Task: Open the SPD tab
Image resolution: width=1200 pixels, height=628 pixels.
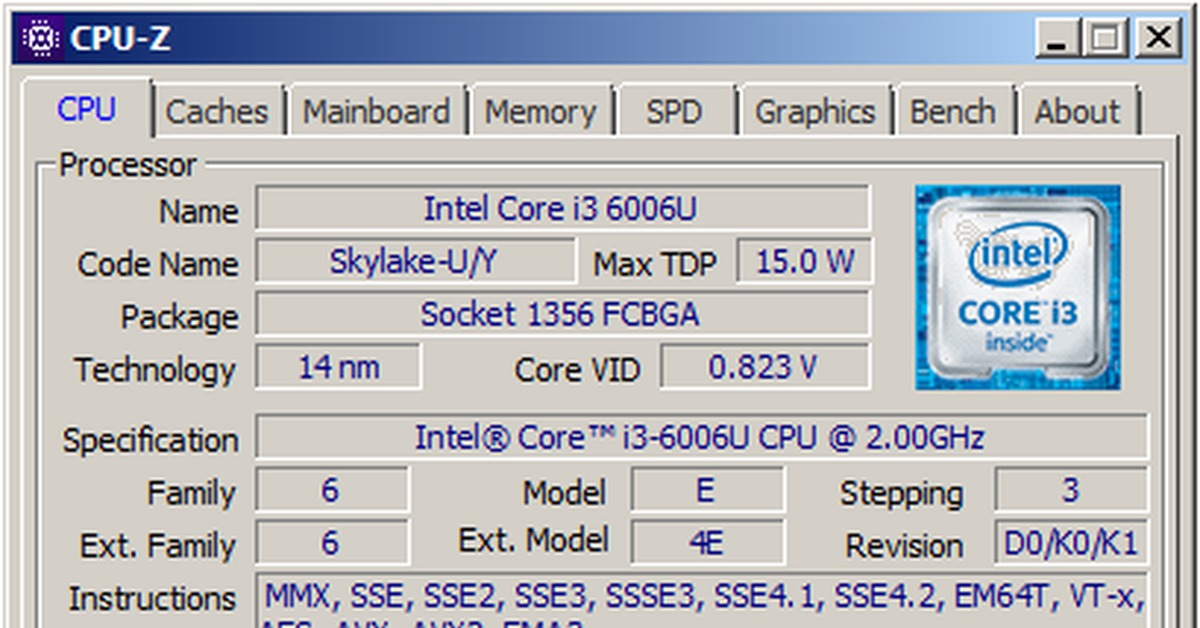Action: coord(676,112)
